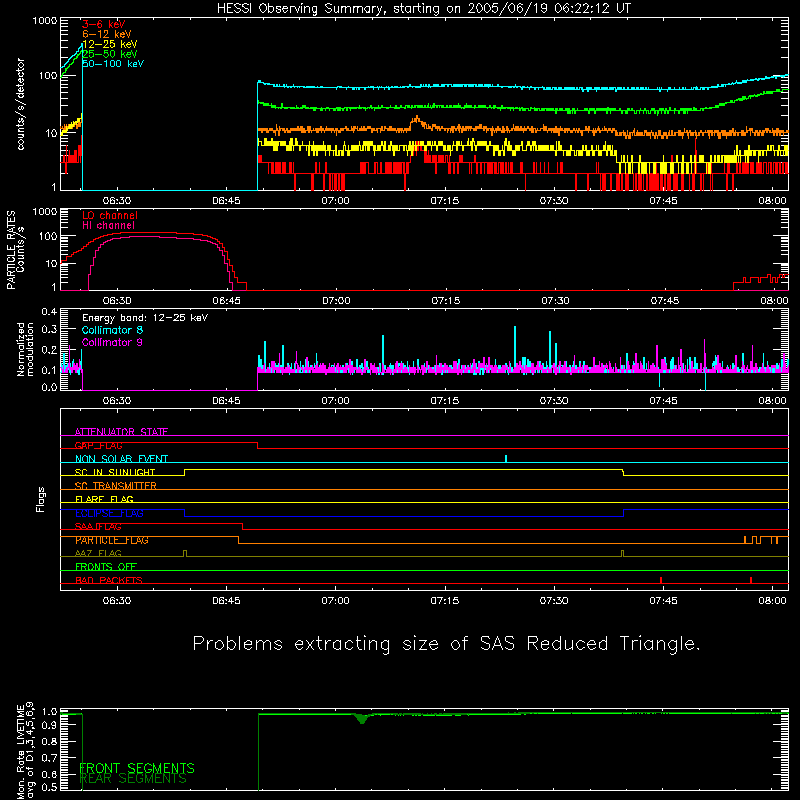The width and height of the screenshot is (800, 800).
Task: Click the SC_IN_SUNLIGHT rising step near 06:39
Action: (185, 472)
